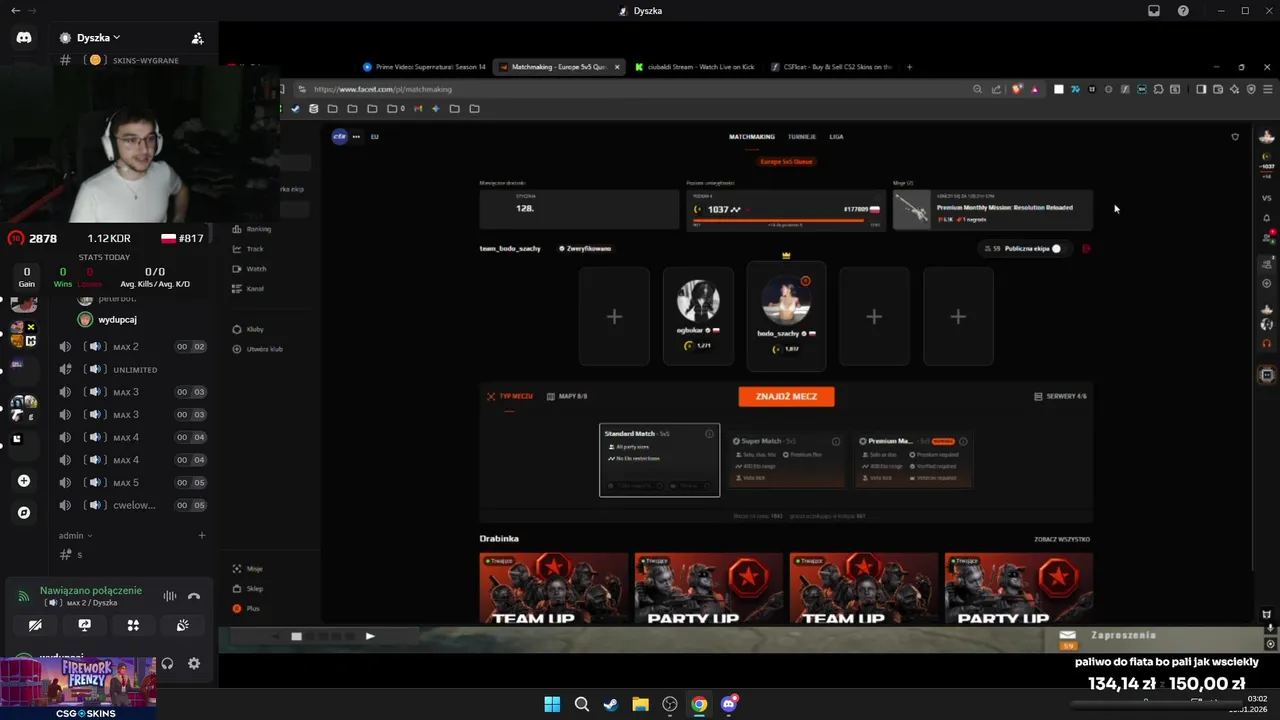Click the red leave party icon
1280x720 pixels.
point(1086,248)
